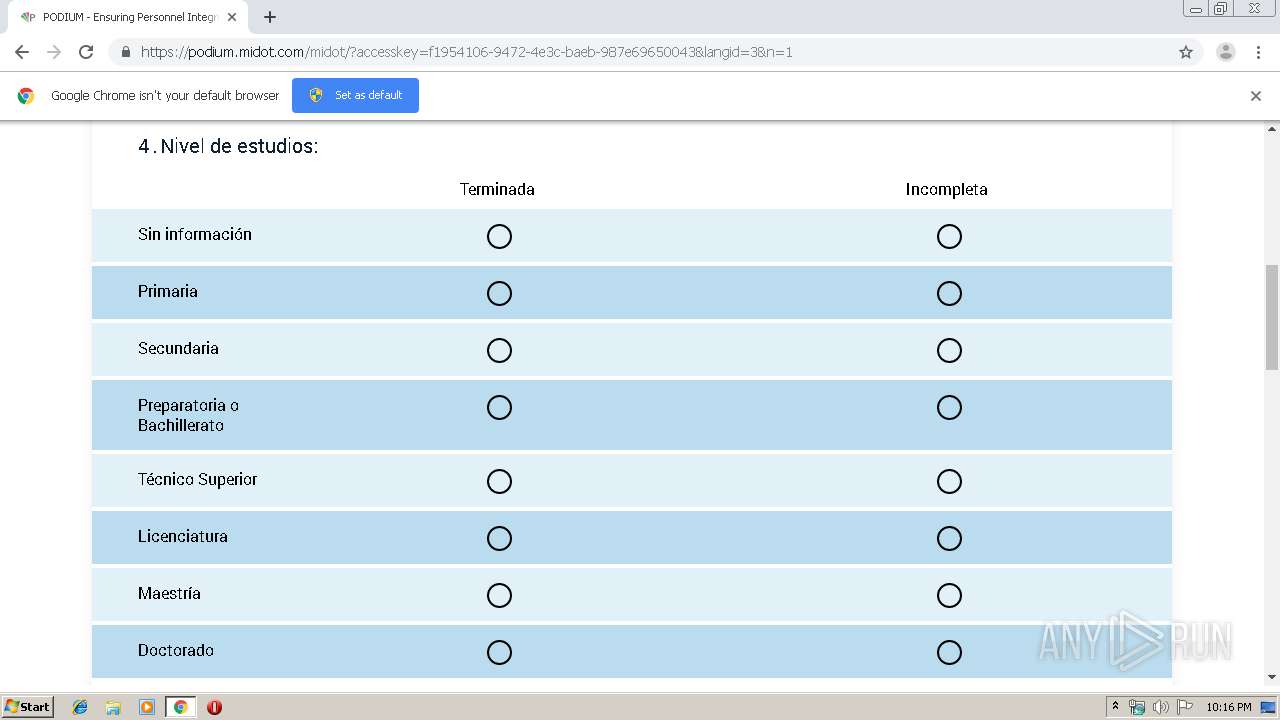
Task: Select Terminada for Preparatoria o Bachillerato
Action: [499, 407]
